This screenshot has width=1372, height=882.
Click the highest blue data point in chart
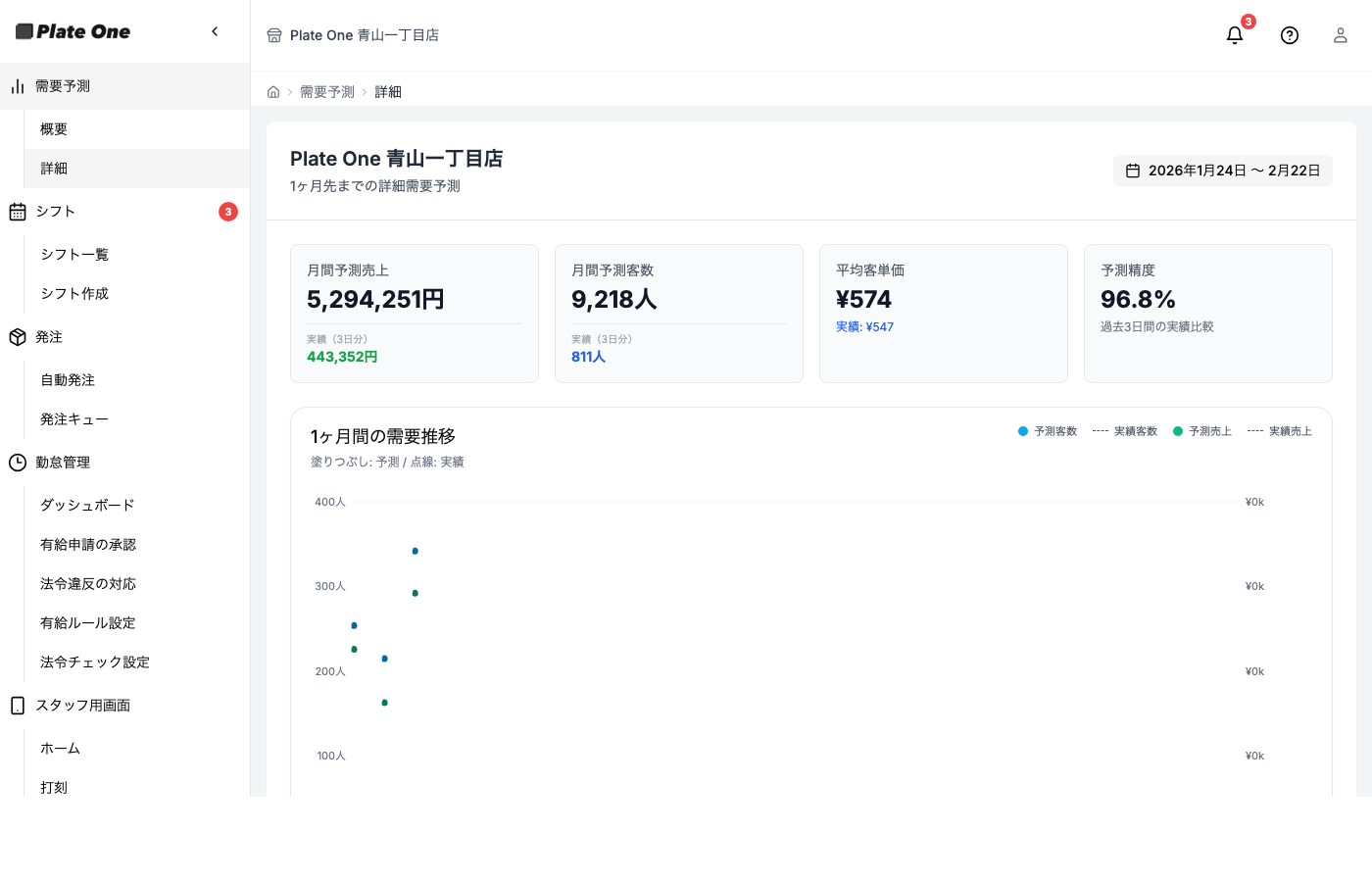(x=416, y=551)
